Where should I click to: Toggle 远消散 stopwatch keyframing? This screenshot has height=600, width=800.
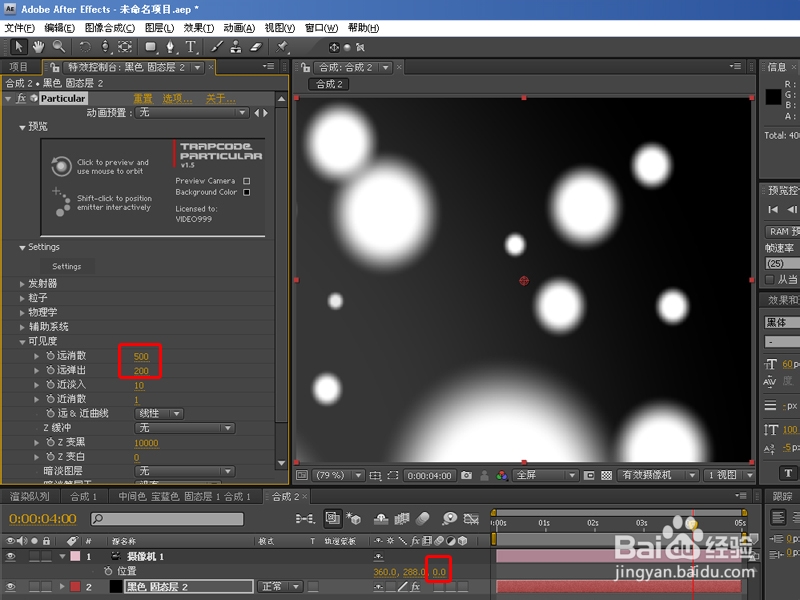pos(50,356)
